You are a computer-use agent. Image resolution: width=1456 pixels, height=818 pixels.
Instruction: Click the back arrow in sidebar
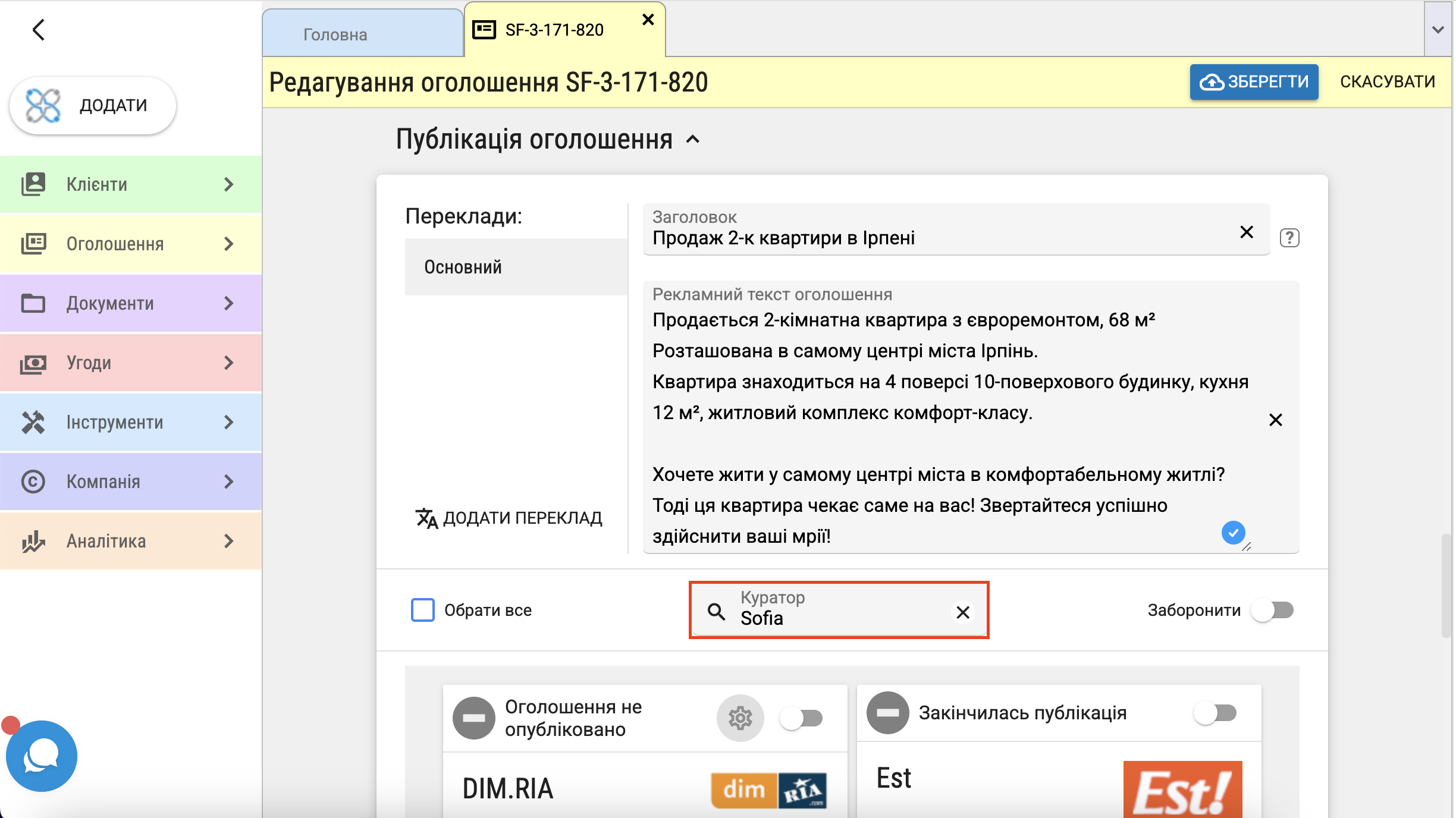39,29
